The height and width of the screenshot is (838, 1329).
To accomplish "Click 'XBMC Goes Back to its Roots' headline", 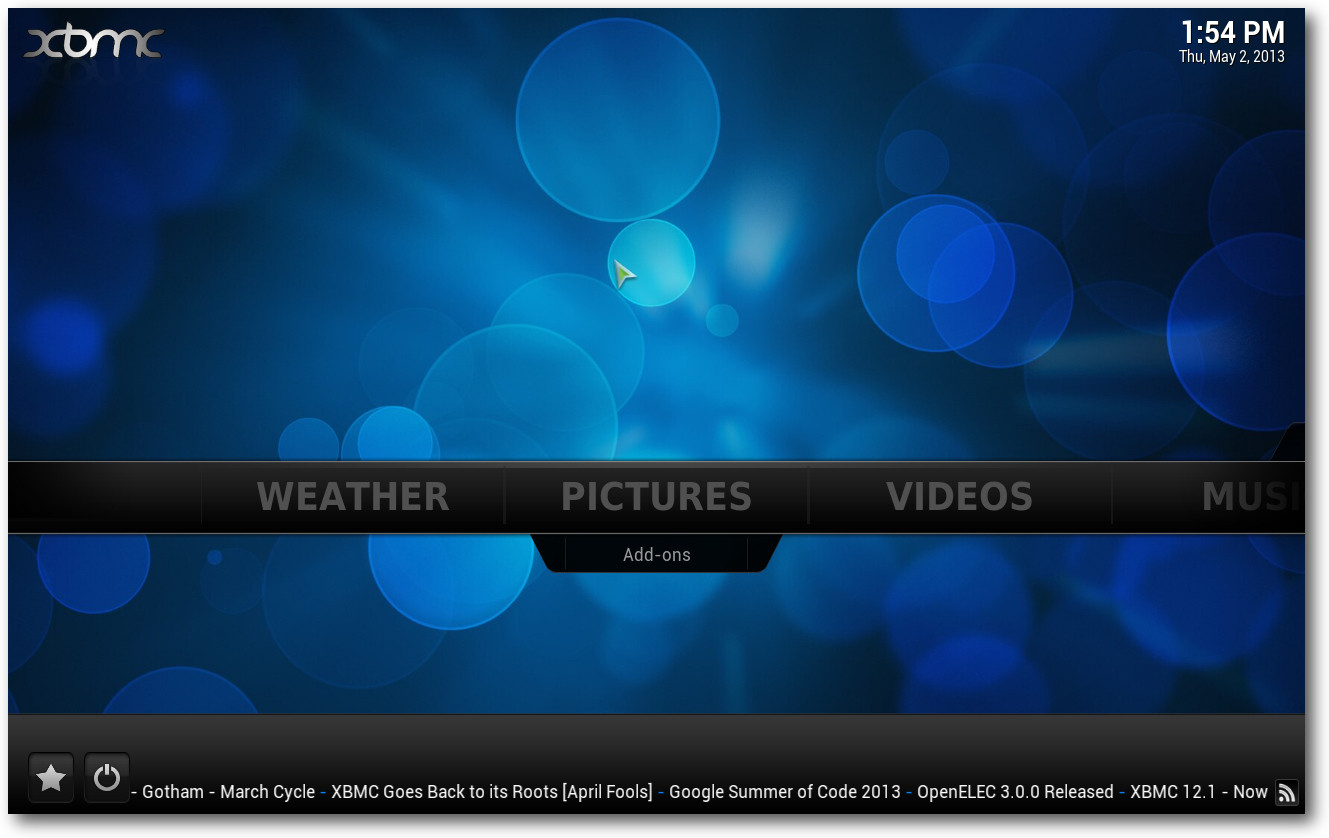I will (492, 792).
